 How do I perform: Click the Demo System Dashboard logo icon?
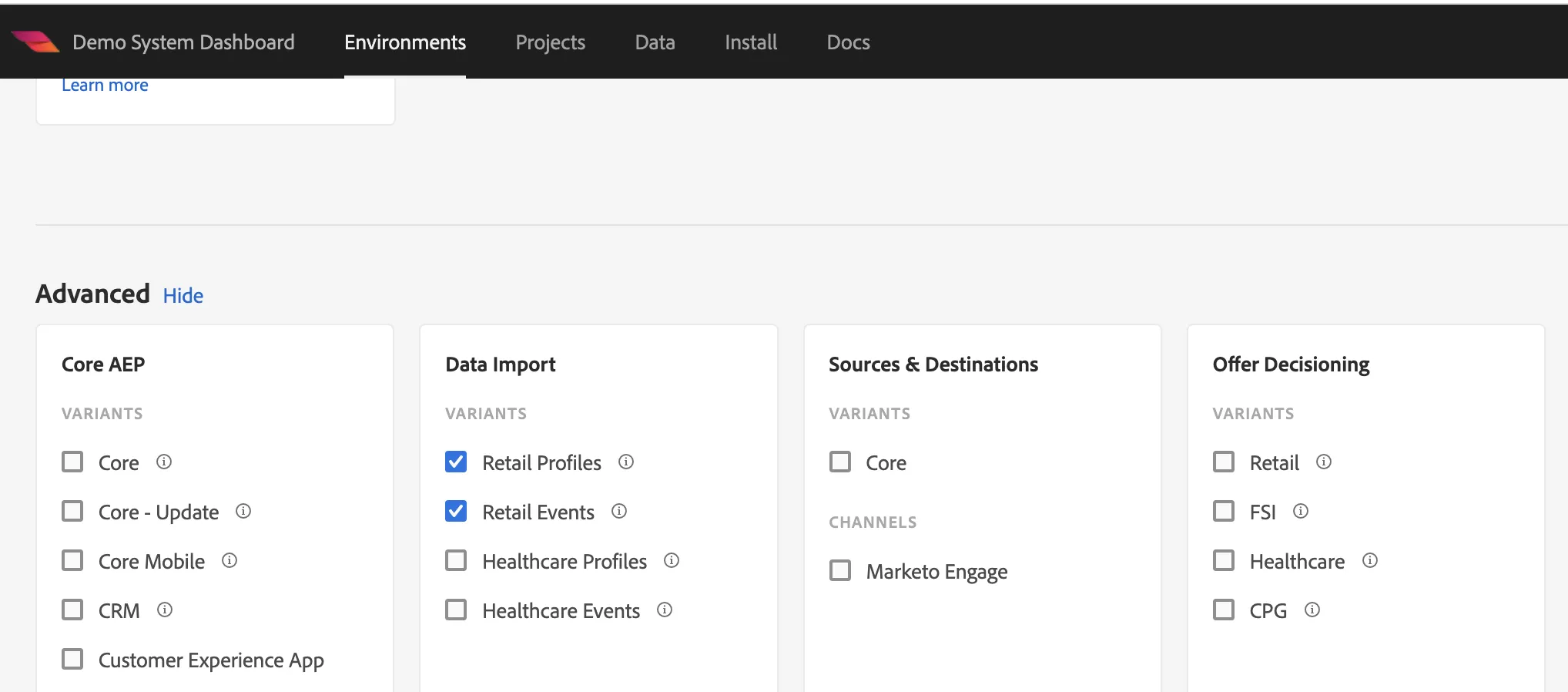[36, 42]
